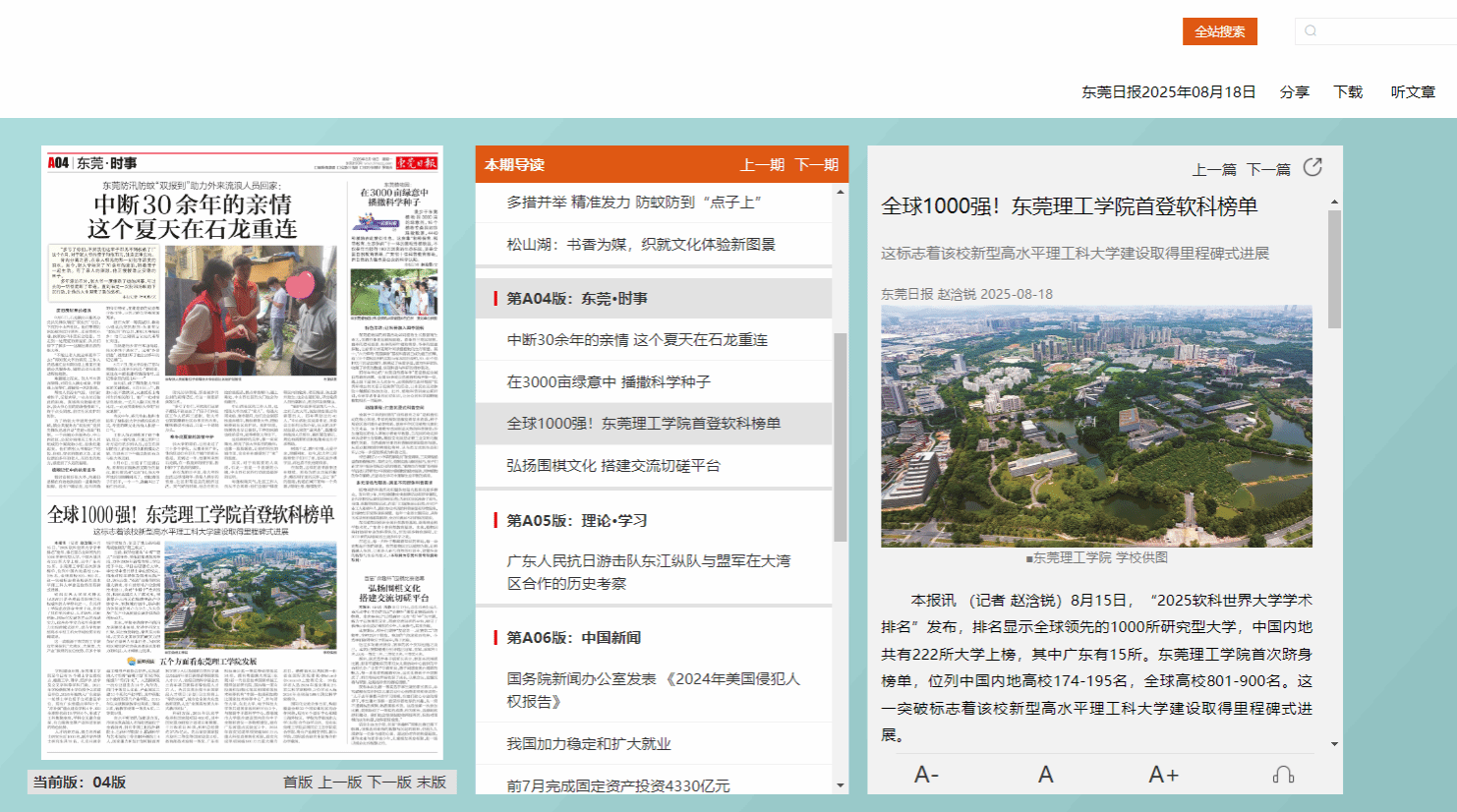Image resolution: width=1457 pixels, height=812 pixels.
Task: Go to 下一版 below the newspaper page
Action: [x=389, y=782]
